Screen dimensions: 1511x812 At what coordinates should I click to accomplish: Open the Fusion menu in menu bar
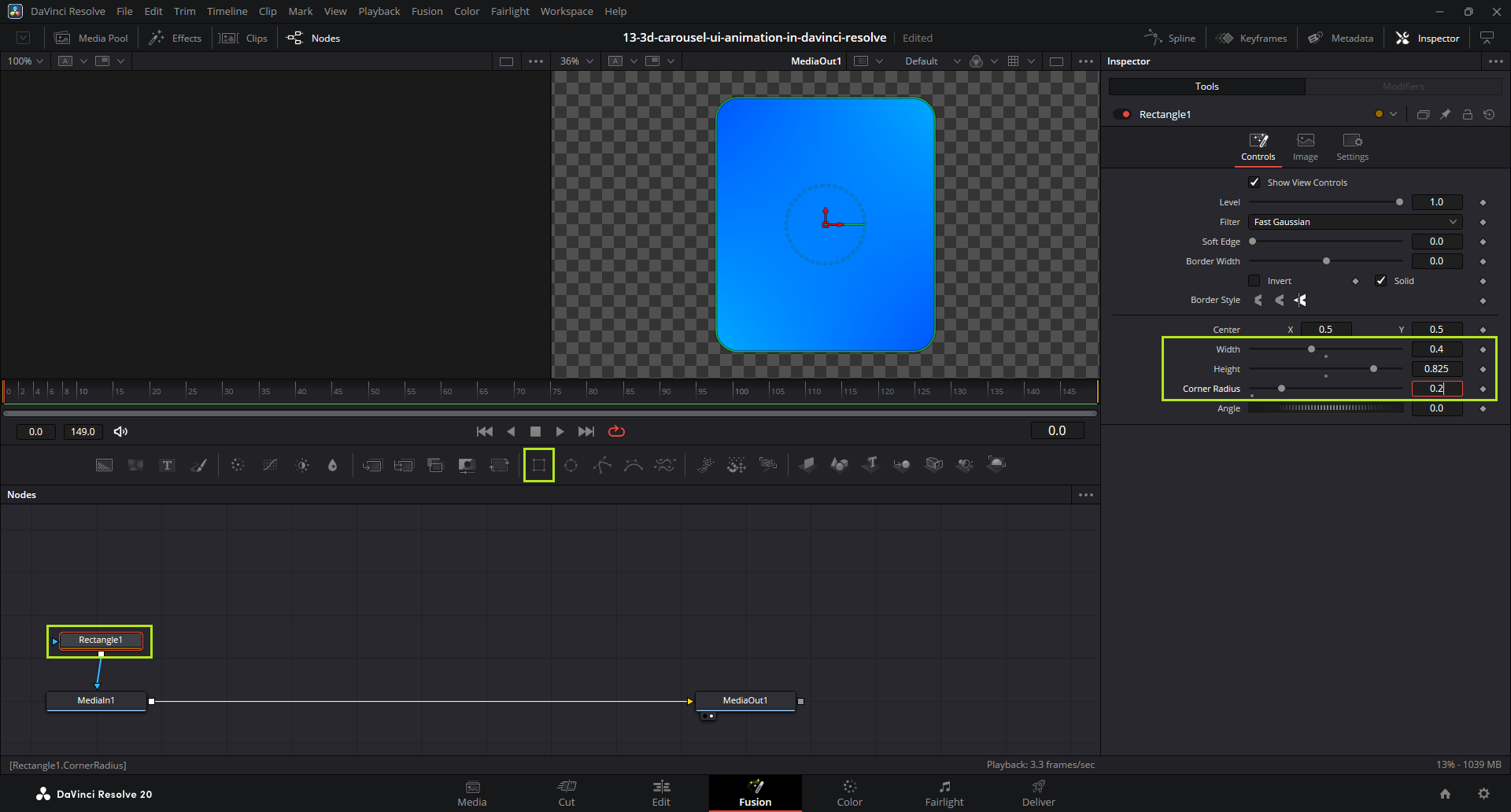click(x=427, y=11)
